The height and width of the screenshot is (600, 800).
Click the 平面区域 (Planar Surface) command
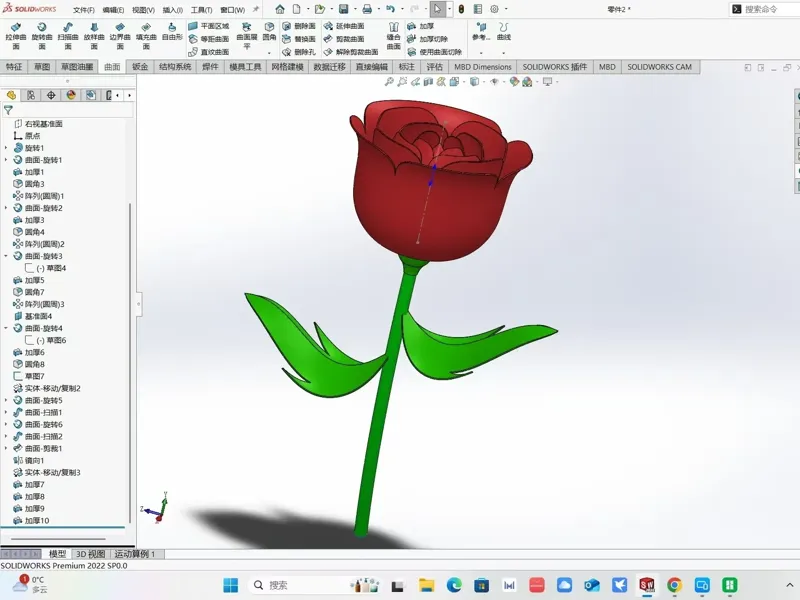click(x=209, y=26)
